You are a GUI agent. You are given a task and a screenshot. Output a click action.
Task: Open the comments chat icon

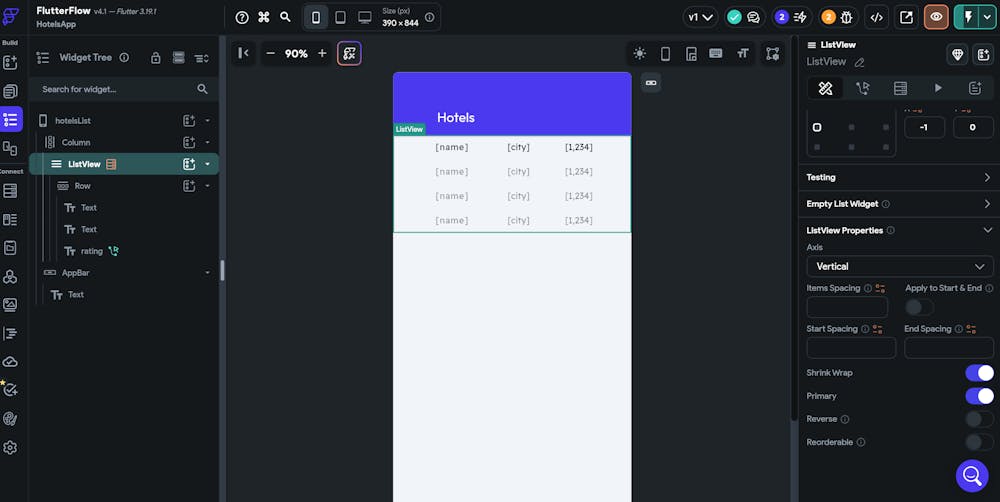(753, 17)
